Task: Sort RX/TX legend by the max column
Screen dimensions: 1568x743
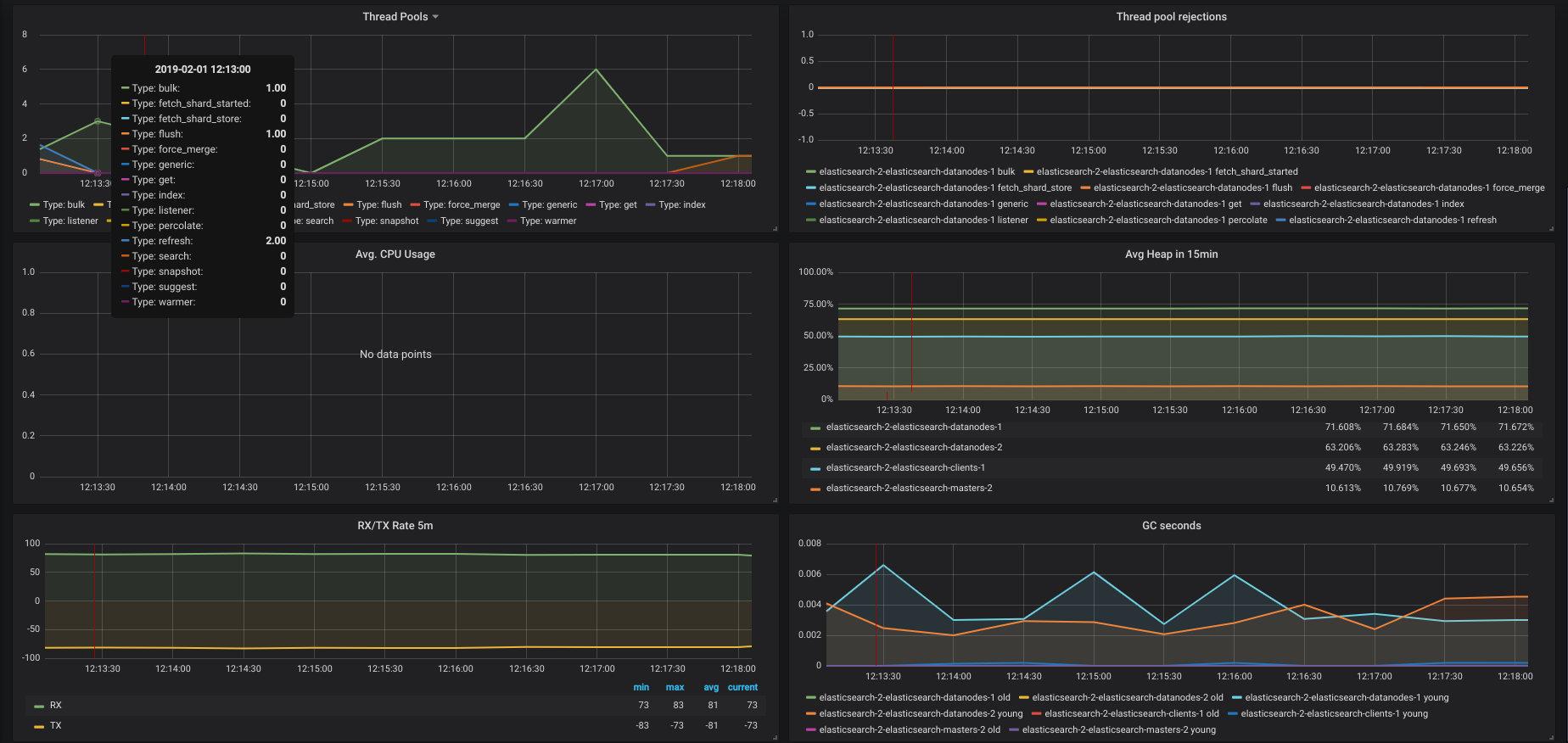Action: [x=675, y=687]
